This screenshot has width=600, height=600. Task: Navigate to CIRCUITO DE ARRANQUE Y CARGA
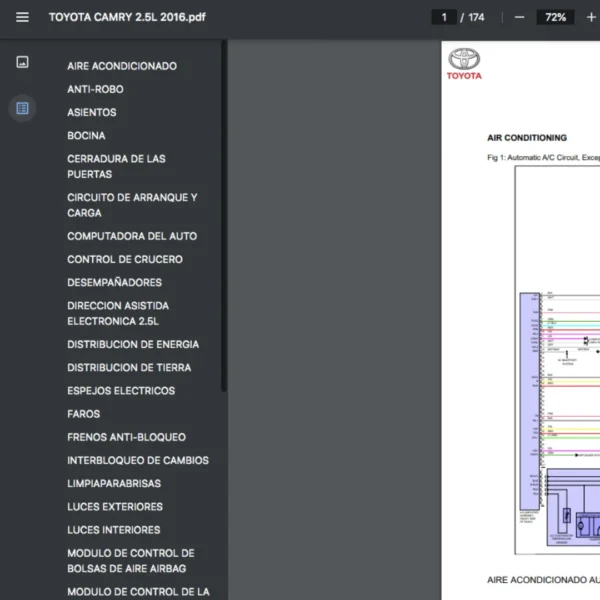[x=132, y=205]
